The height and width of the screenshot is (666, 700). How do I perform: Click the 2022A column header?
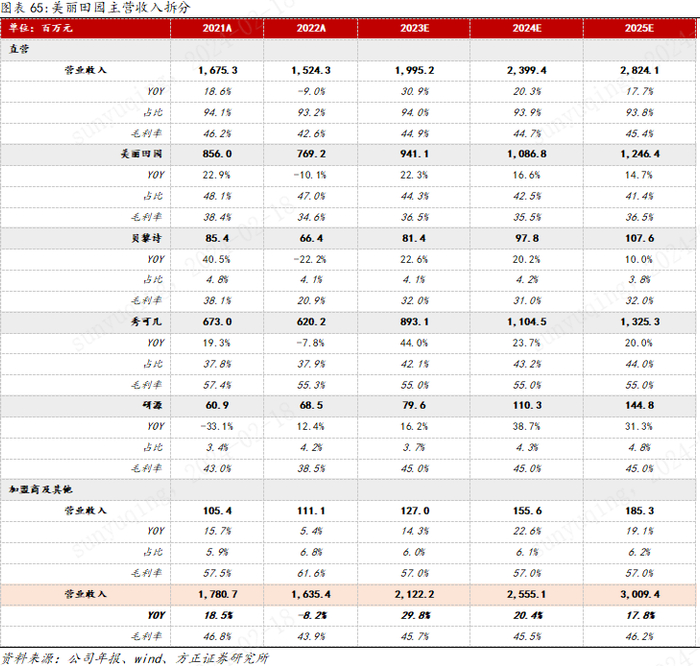[311, 28]
